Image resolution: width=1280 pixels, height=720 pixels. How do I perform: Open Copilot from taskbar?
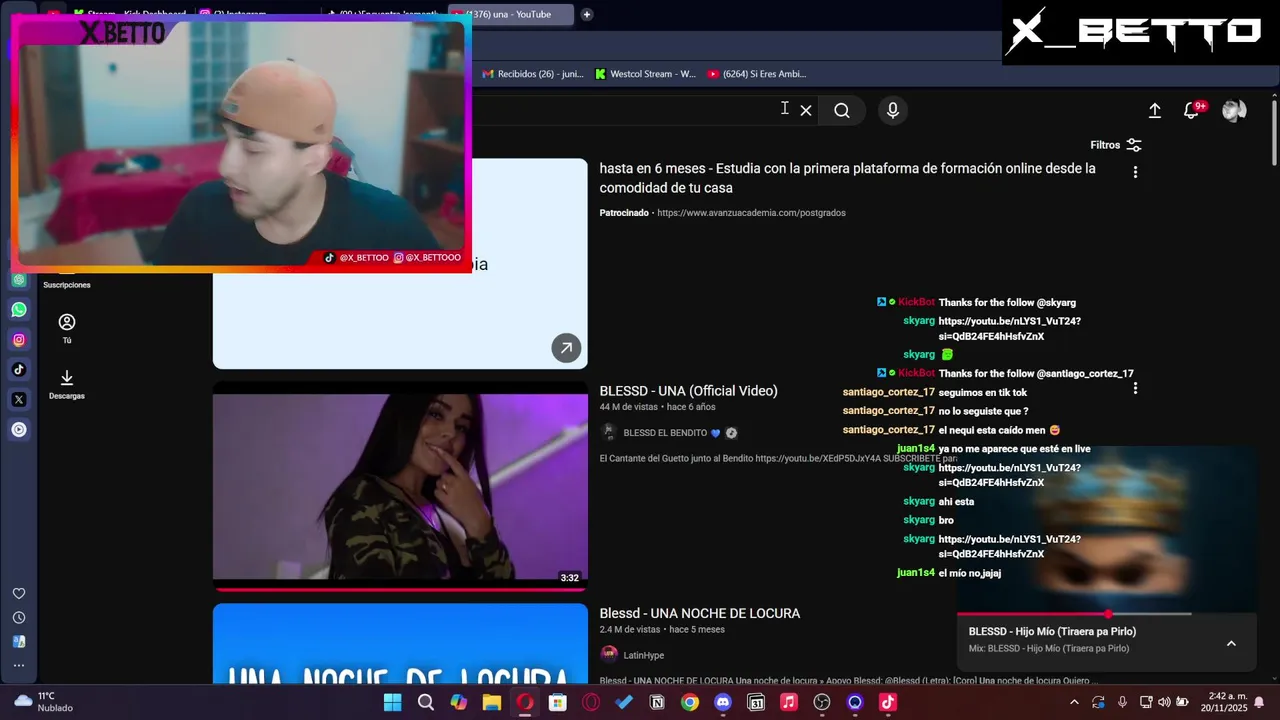(459, 702)
